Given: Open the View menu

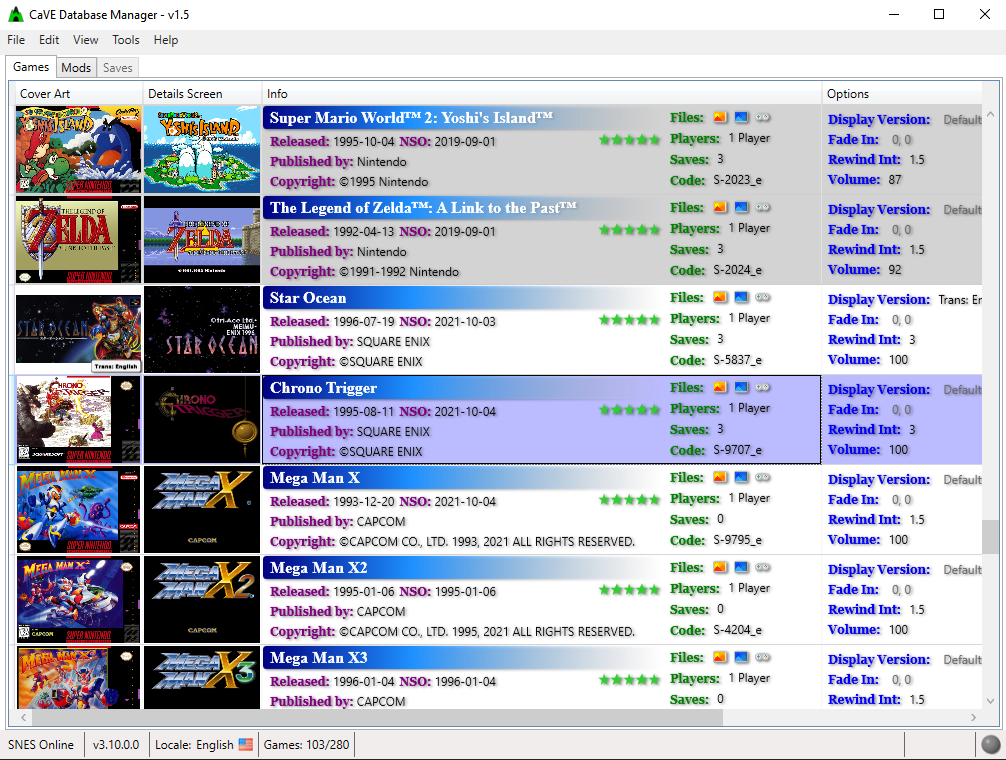Looking at the screenshot, I should tap(85, 40).
